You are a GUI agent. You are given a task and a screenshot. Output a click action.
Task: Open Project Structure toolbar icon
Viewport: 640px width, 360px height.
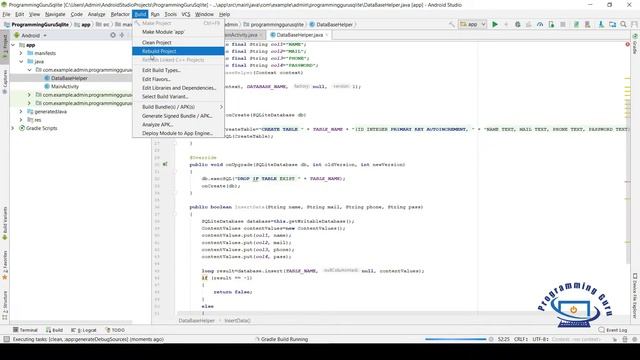pos(612,24)
